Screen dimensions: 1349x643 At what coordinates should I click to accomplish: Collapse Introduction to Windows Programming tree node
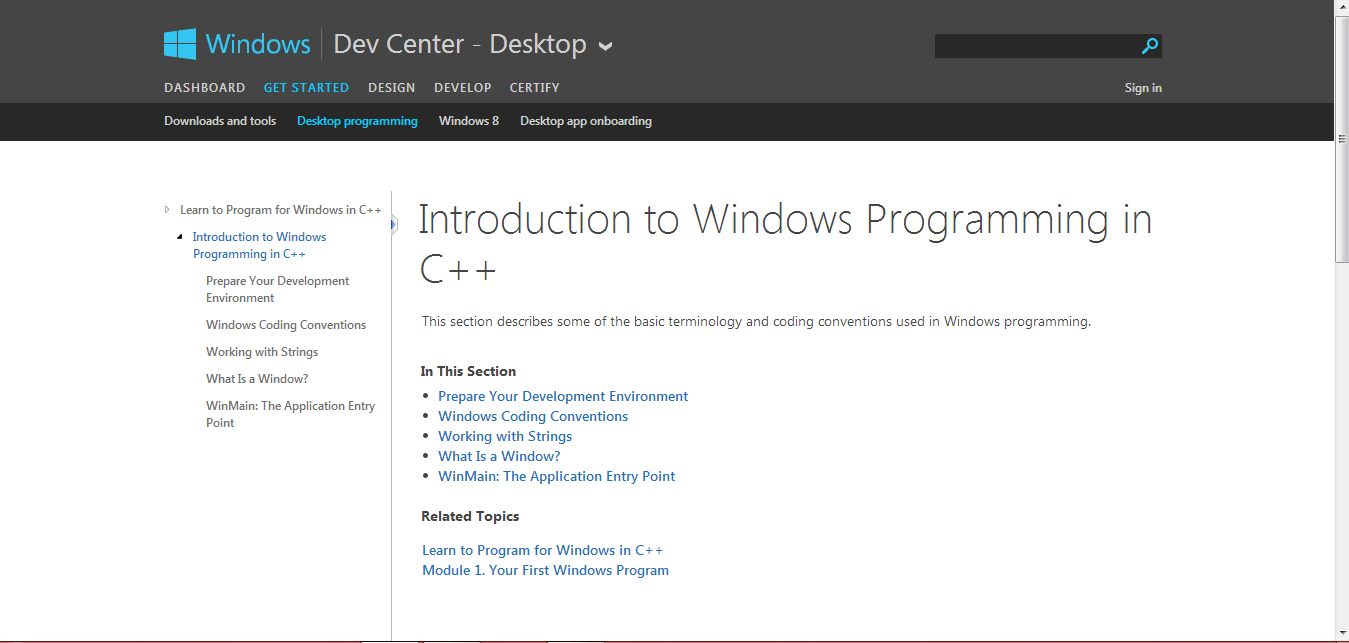(x=180, y=237)
